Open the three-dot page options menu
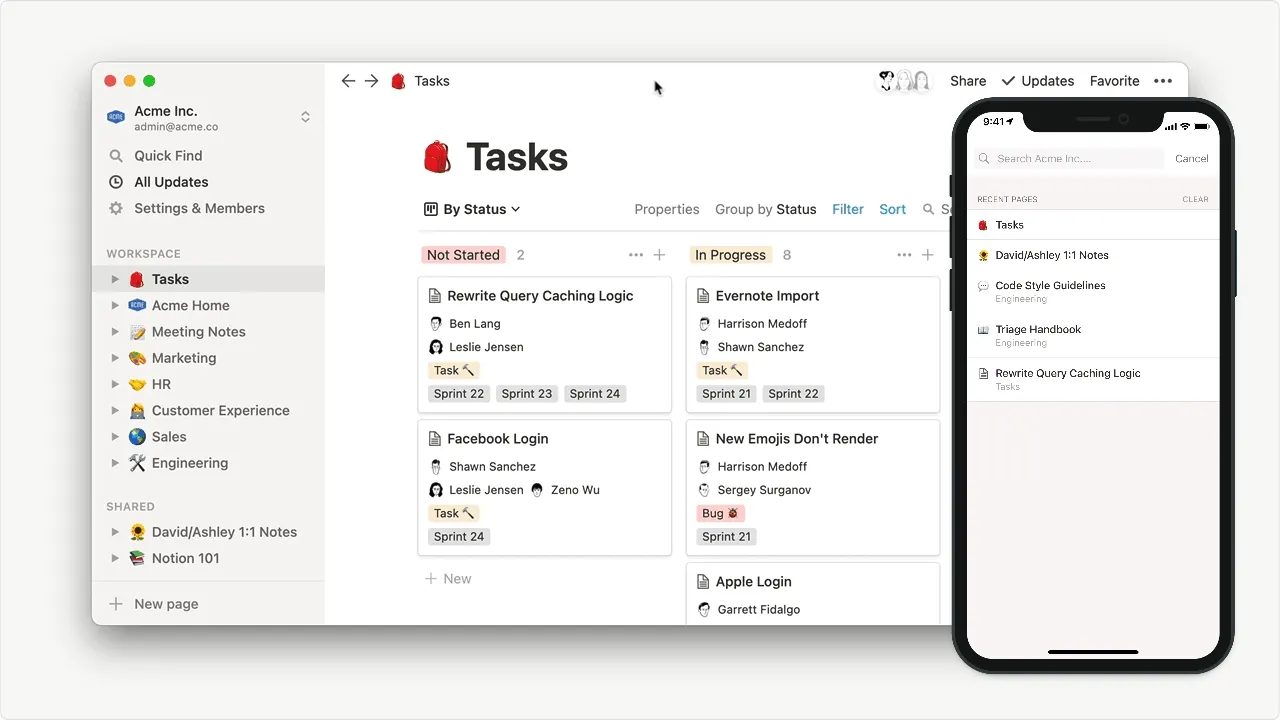The image size is (1280, 720). click(x=1162, y=81)
